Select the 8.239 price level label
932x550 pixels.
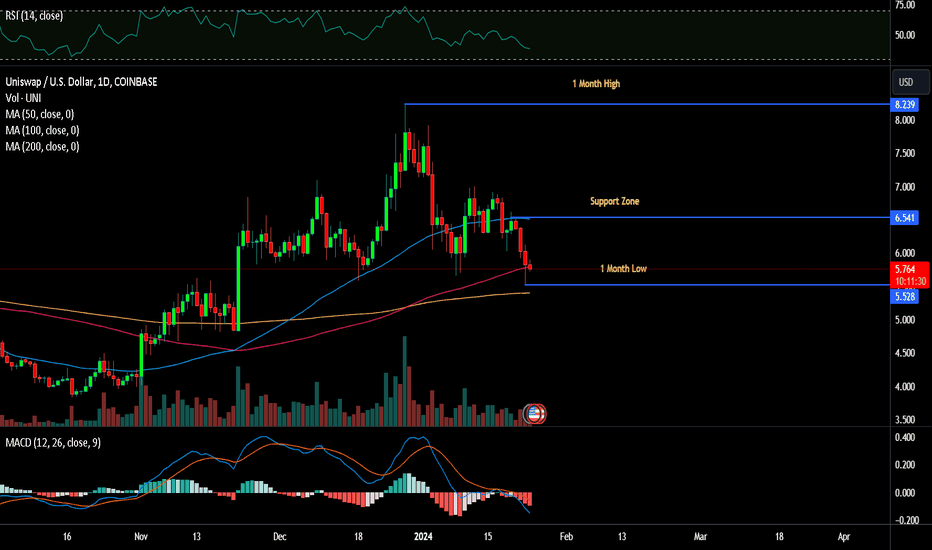[x=904, y=105]
